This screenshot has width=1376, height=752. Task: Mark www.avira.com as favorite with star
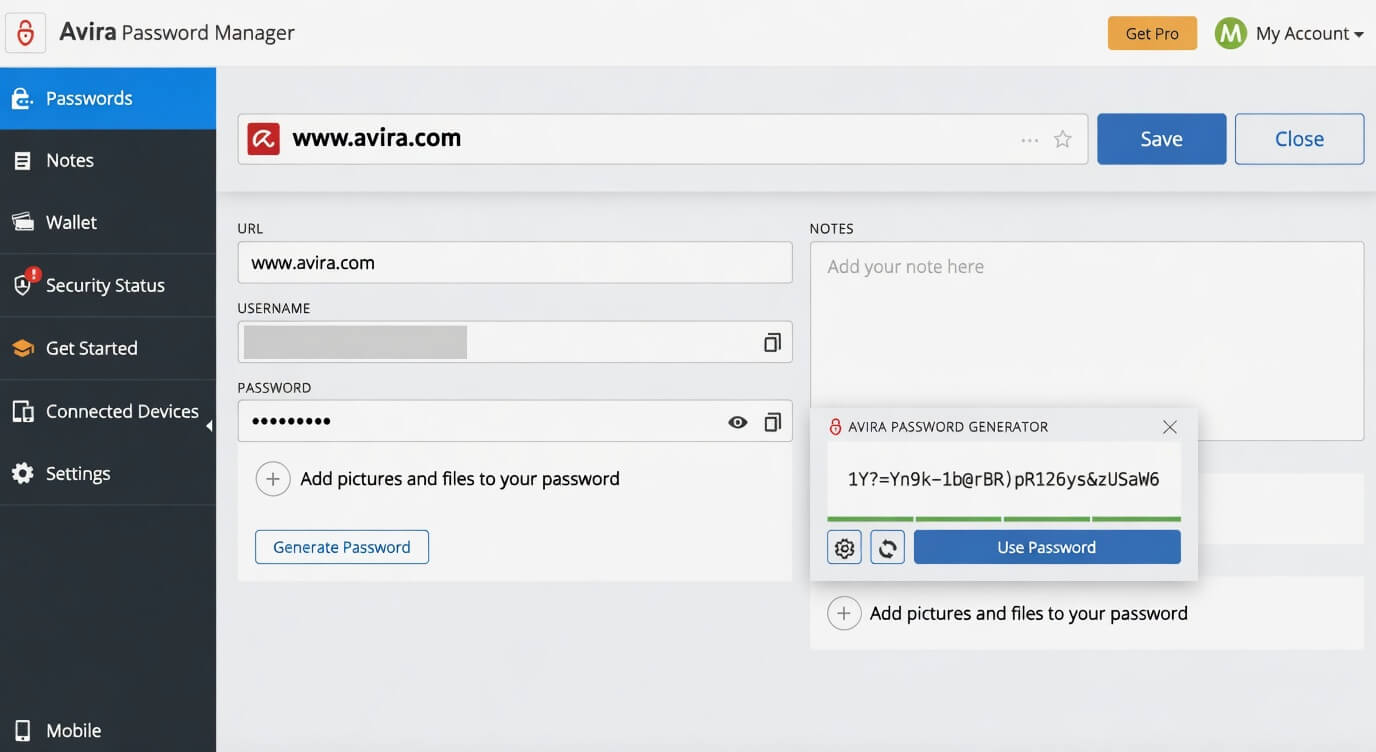pos(1063,139)
